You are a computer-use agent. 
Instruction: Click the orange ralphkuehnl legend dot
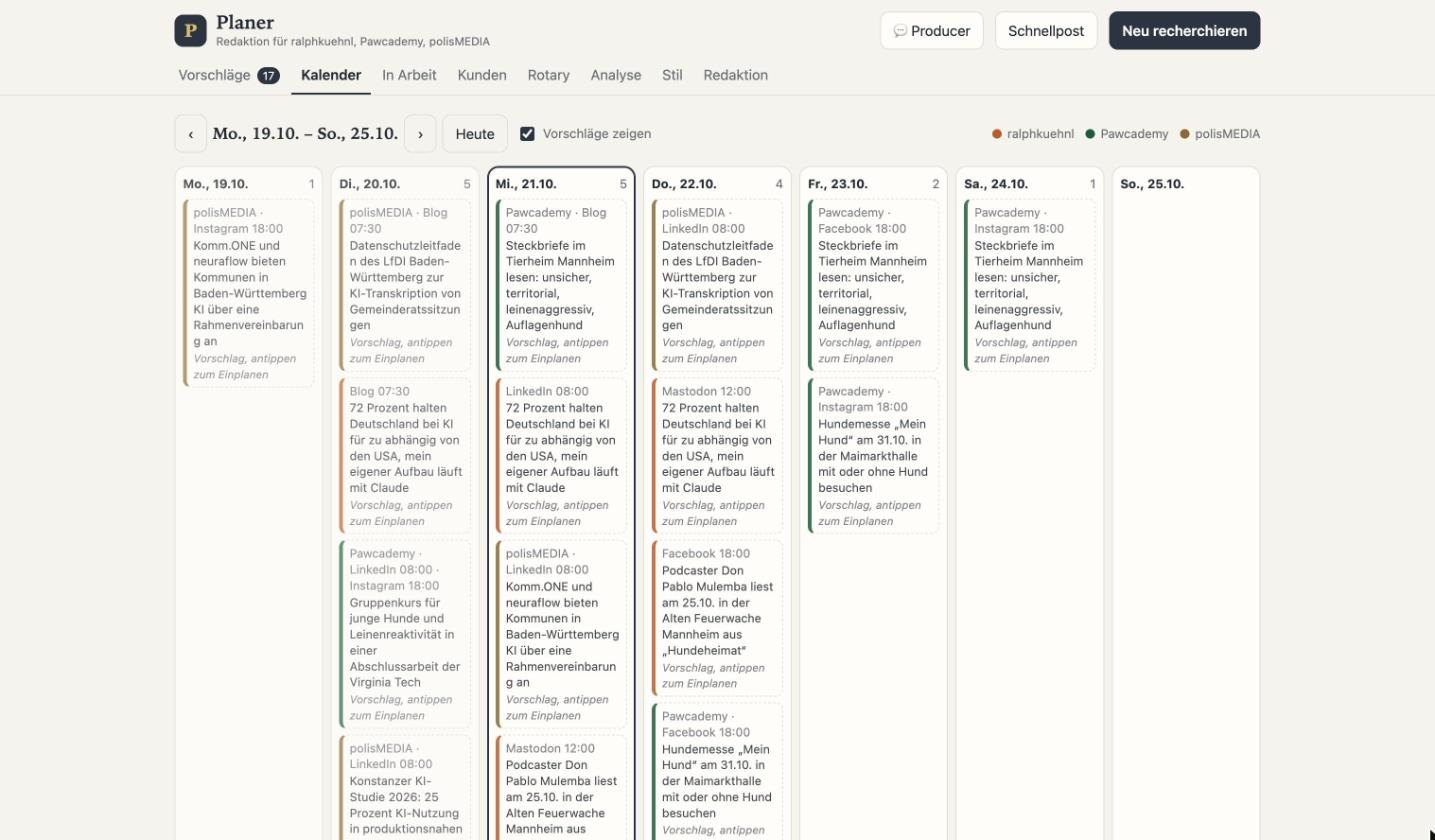997,134
